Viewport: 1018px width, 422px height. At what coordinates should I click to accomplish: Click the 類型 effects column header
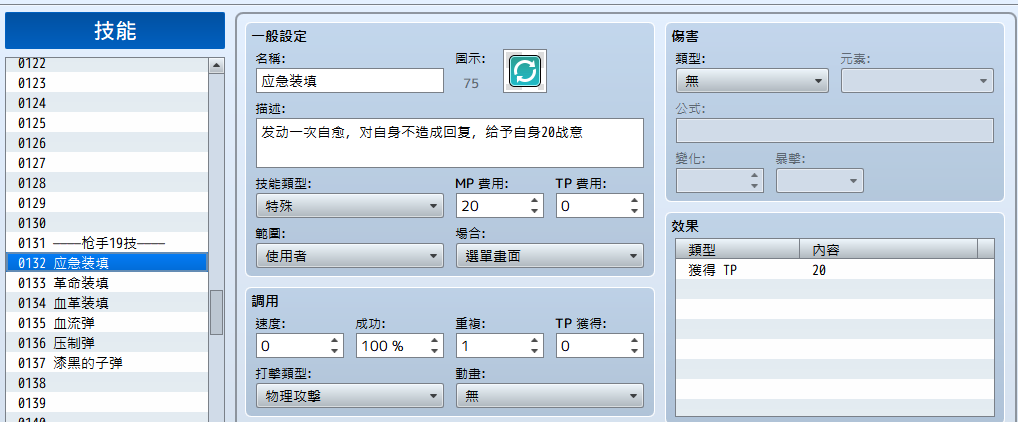pyautogui.click(x=738, y=249)
